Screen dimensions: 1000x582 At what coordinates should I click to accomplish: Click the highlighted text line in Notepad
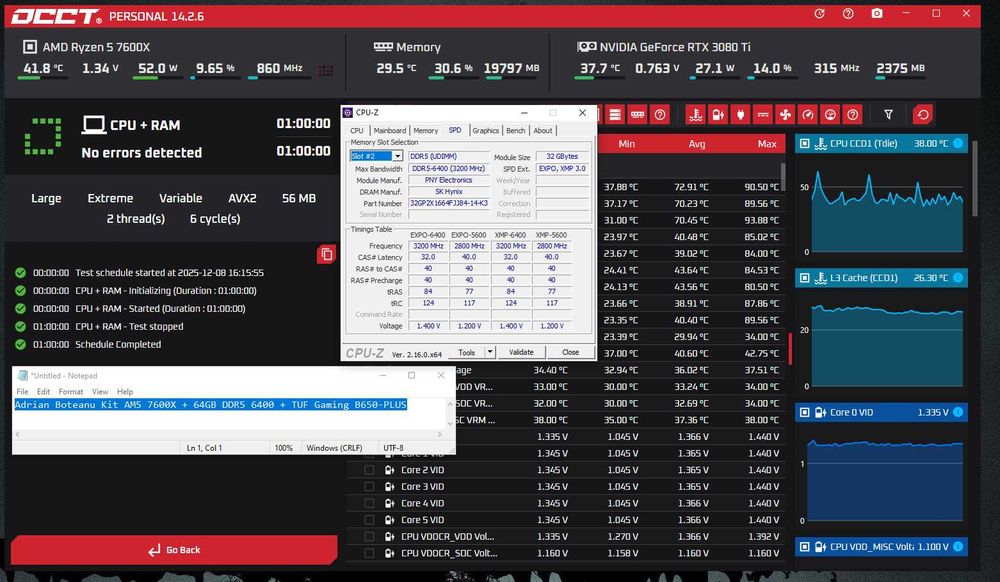pyautogui.click(x=210, y=405)
